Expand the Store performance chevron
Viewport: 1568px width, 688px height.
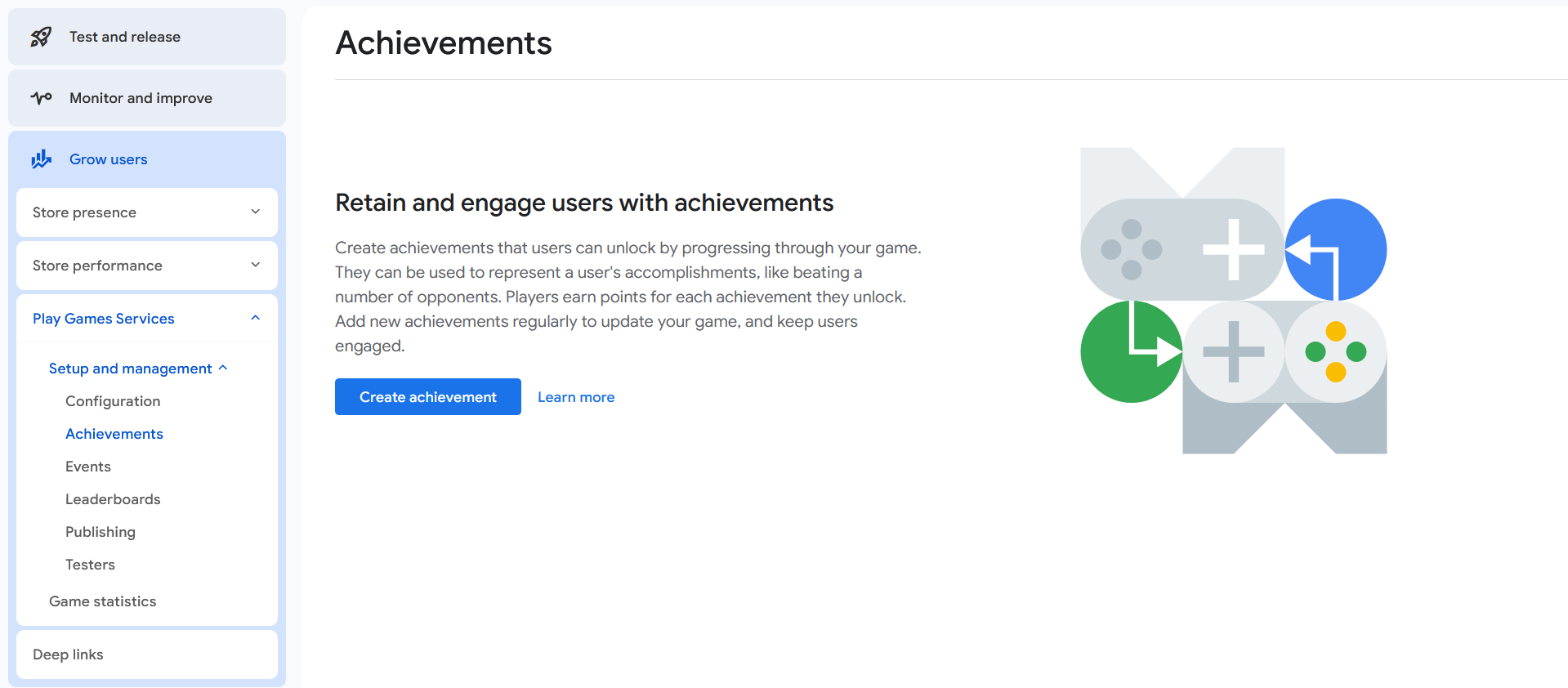[256, 265]
